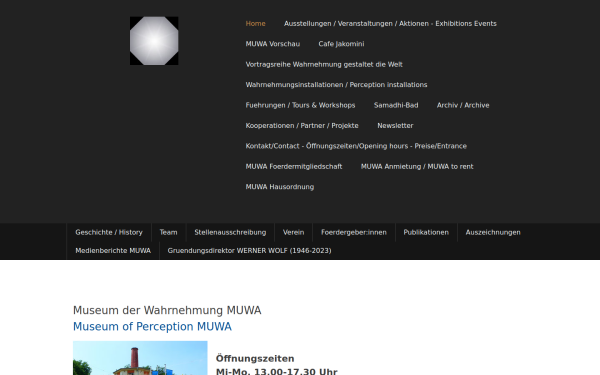Image resolution: width=600 pixels, height=375 pixels.
Task: Open Vortragsreihe Wahrnehmung gestaltet die Welt
Action: pos(324,64)
